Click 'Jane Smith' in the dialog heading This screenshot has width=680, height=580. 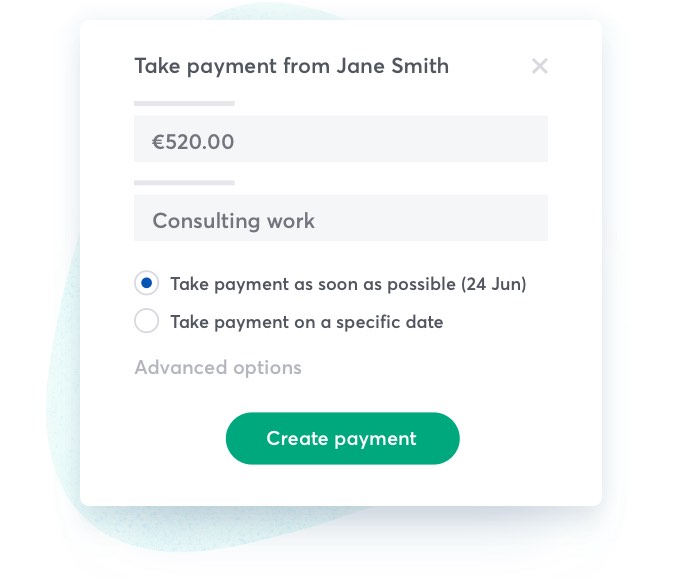pyautogui.click(x=392, y=67)
